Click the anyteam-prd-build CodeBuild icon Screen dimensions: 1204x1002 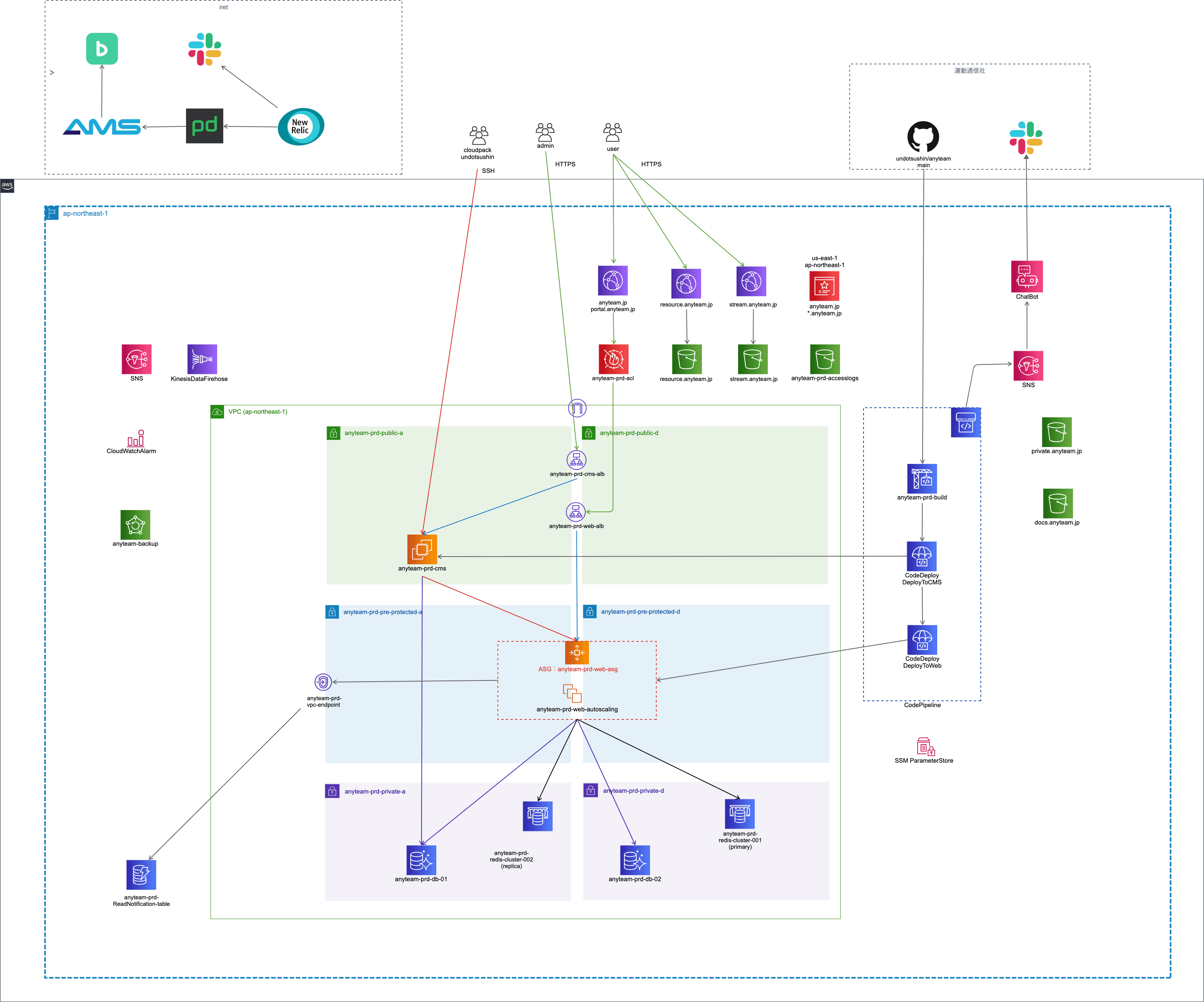pyautogui.click(x=923, y=479)
